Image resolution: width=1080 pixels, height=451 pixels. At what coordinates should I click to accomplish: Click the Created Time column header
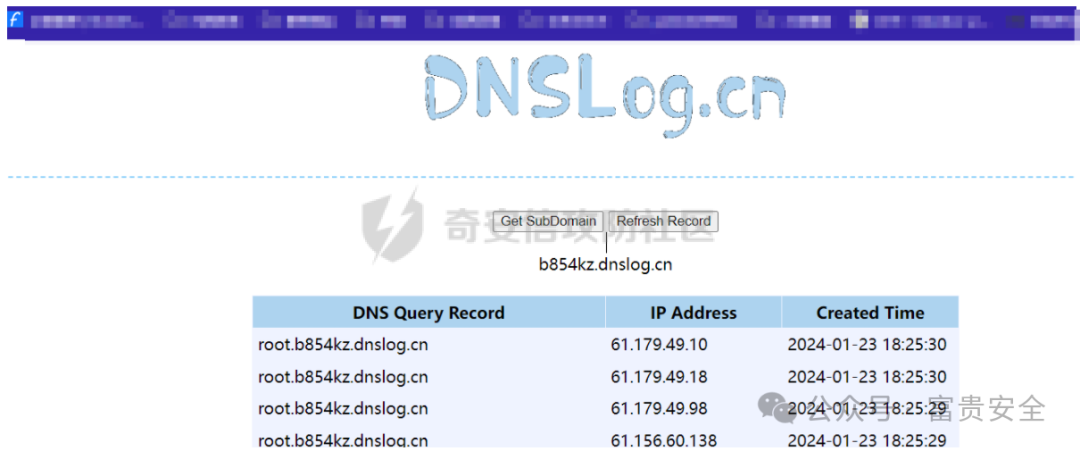870,313
